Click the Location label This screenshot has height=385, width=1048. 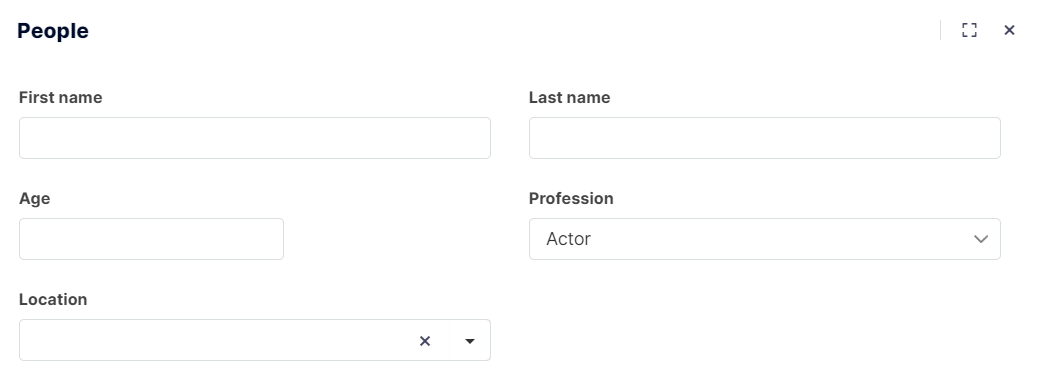point(53,299)
